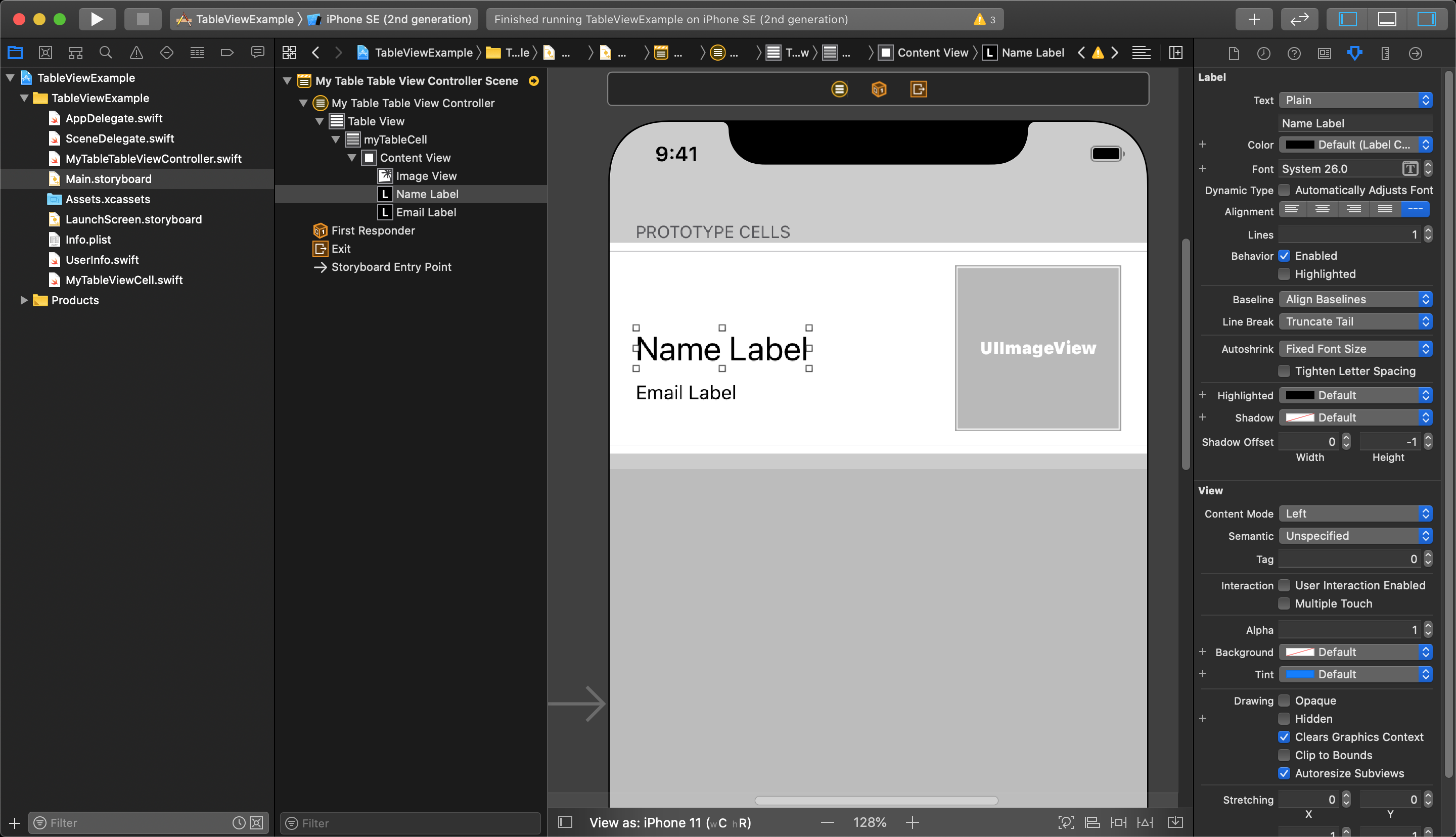
Task: Hide the navigator panel using toolbar icon
Action: 1348,19
